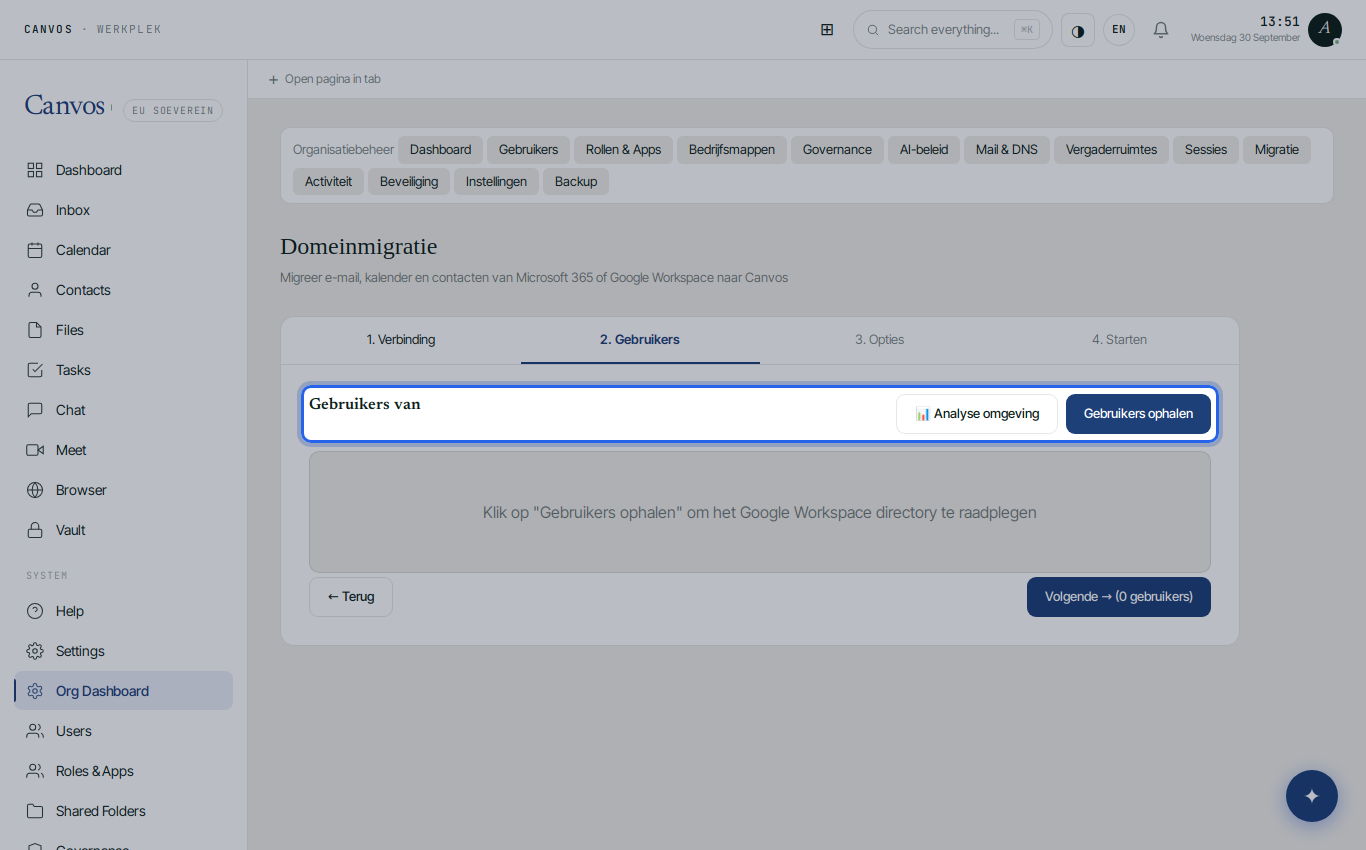
Task: Switch language with the EN button
Action: click(x=1119, y=30)
